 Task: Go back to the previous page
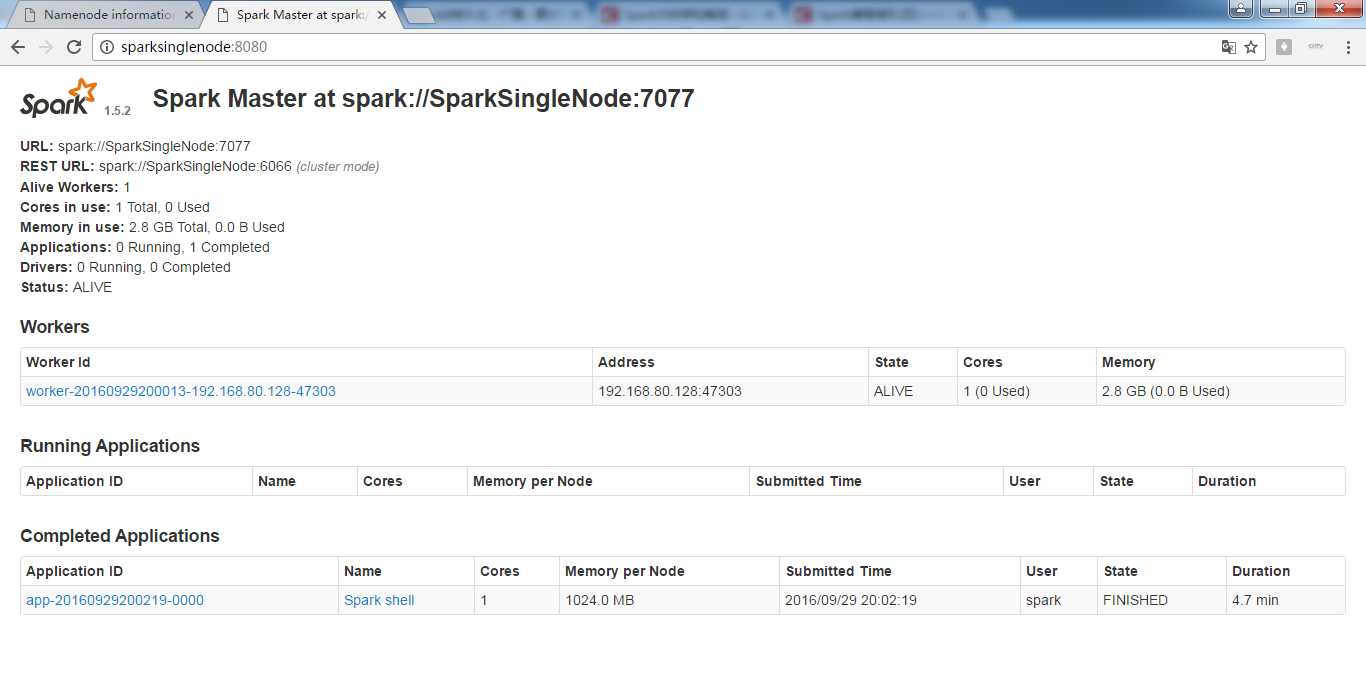coord(18,47)
